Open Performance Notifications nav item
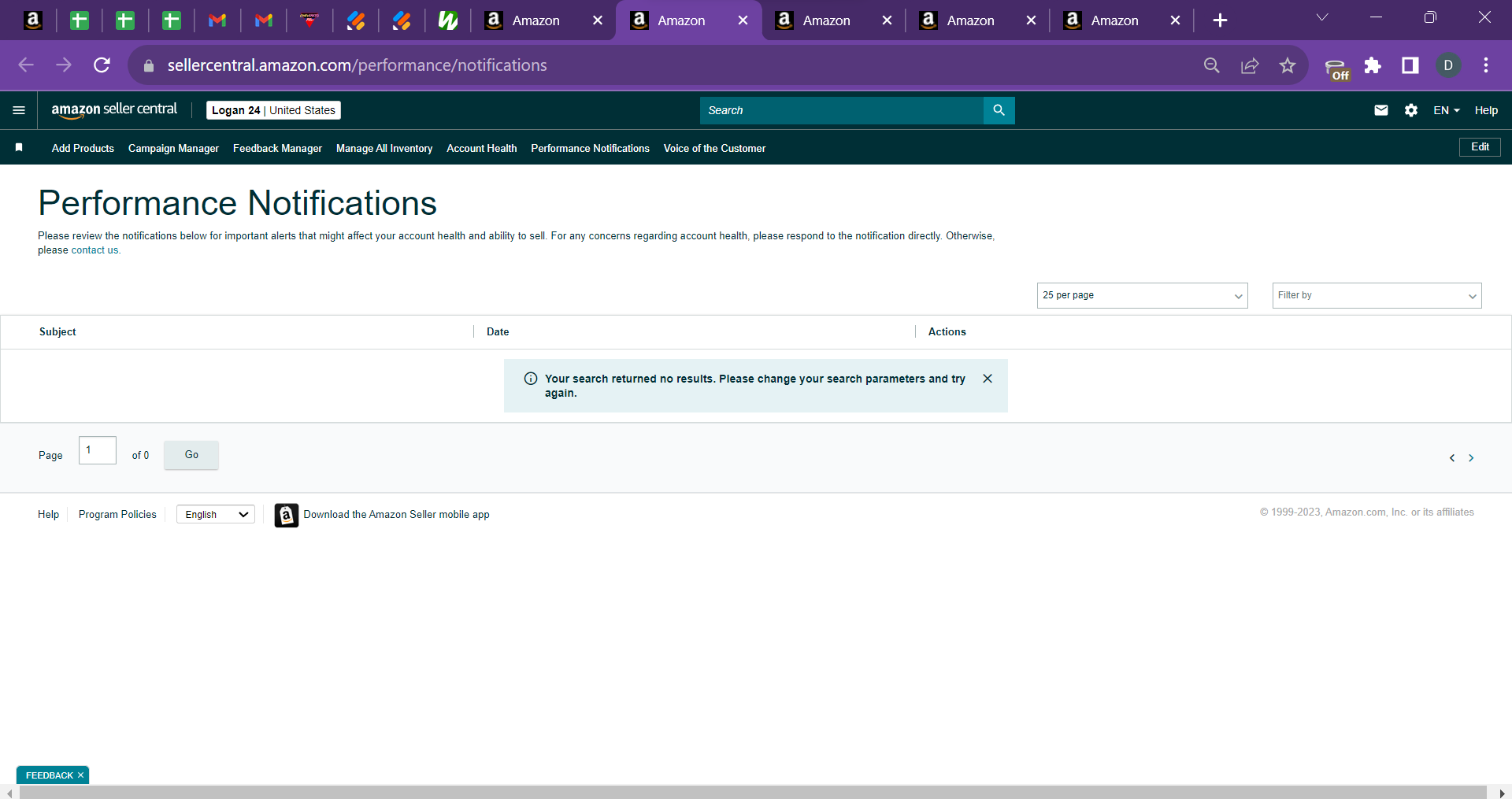 [x=590, y=148]
